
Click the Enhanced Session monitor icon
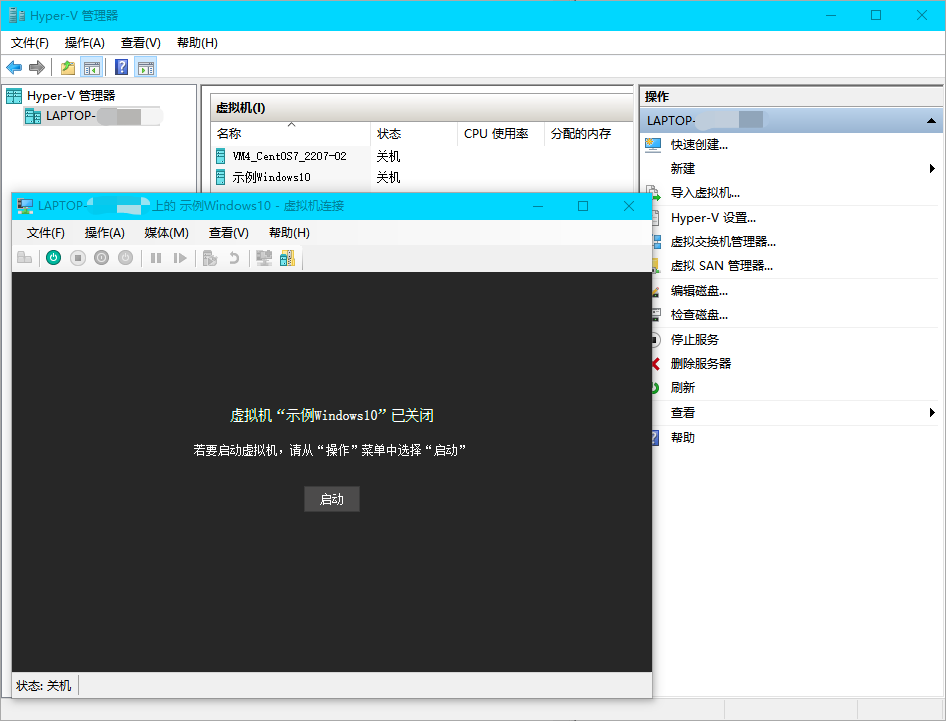[264, 258]
